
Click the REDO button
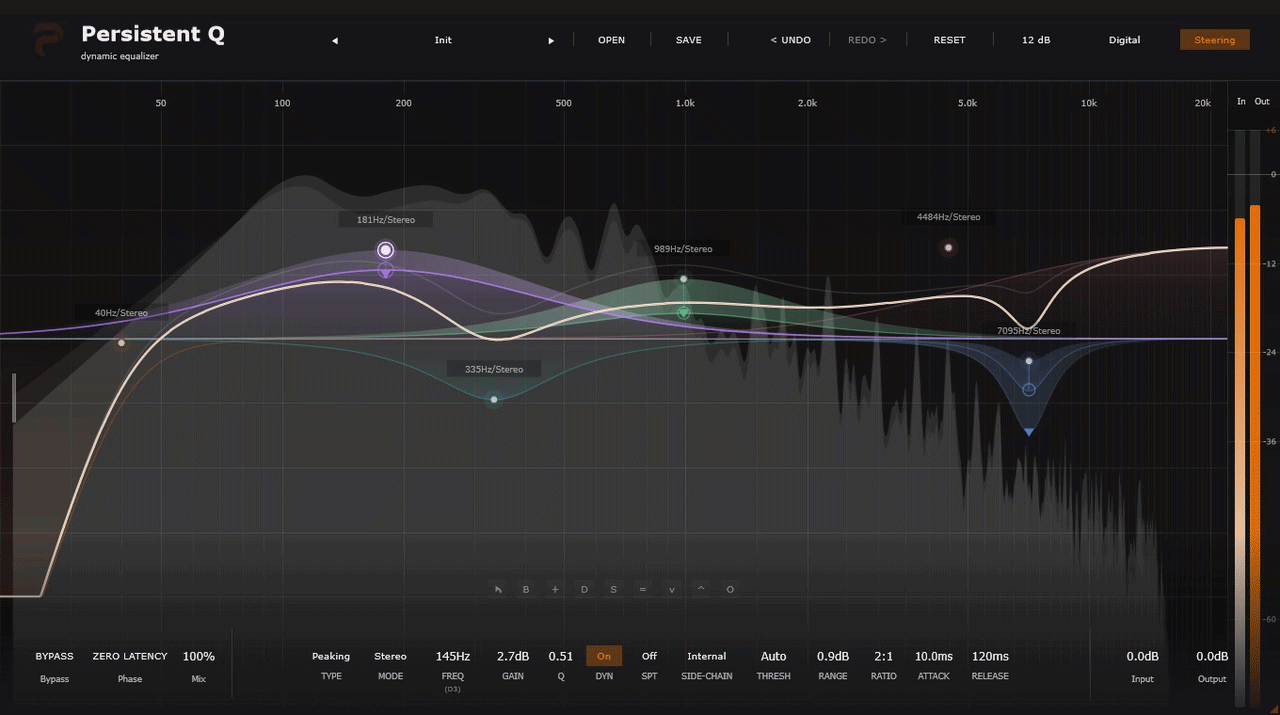click(x=867, y=40)
